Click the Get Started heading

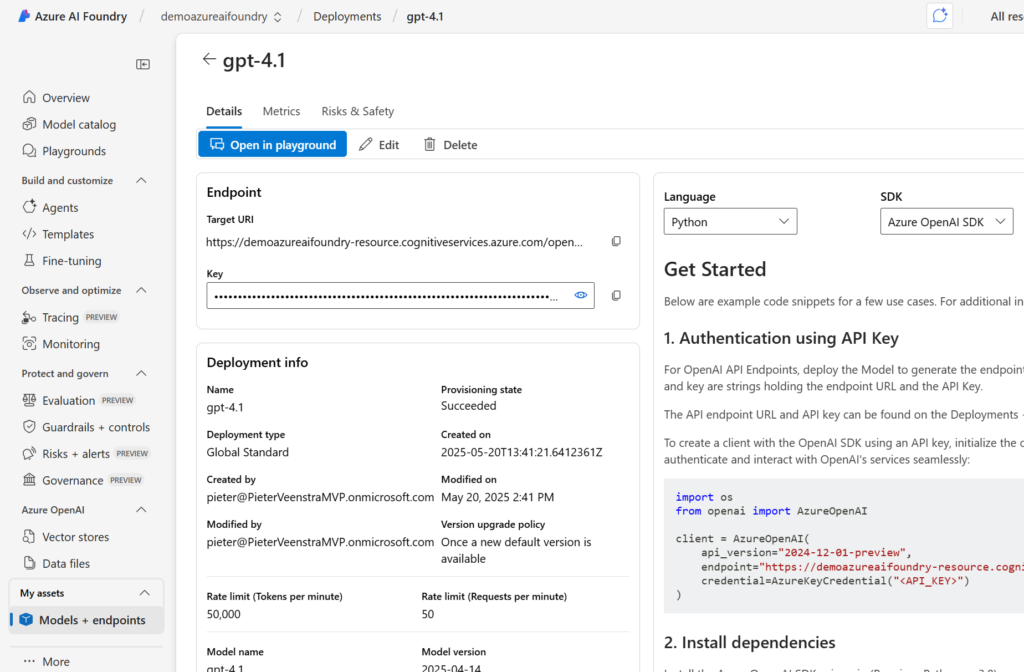click(715, 269)
